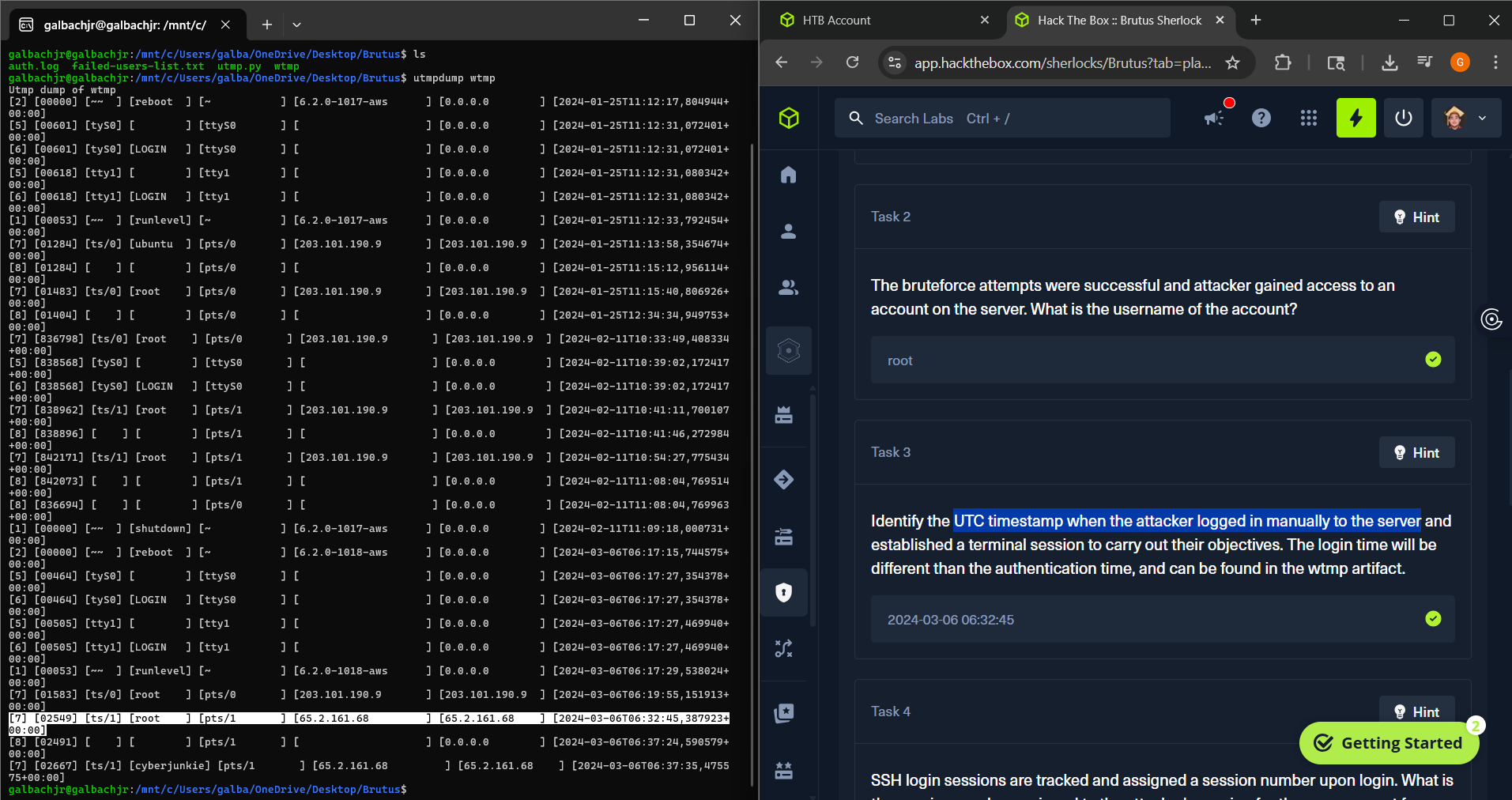
Task: Open the Hack The Box logo home link
Action: click(788, 119)
